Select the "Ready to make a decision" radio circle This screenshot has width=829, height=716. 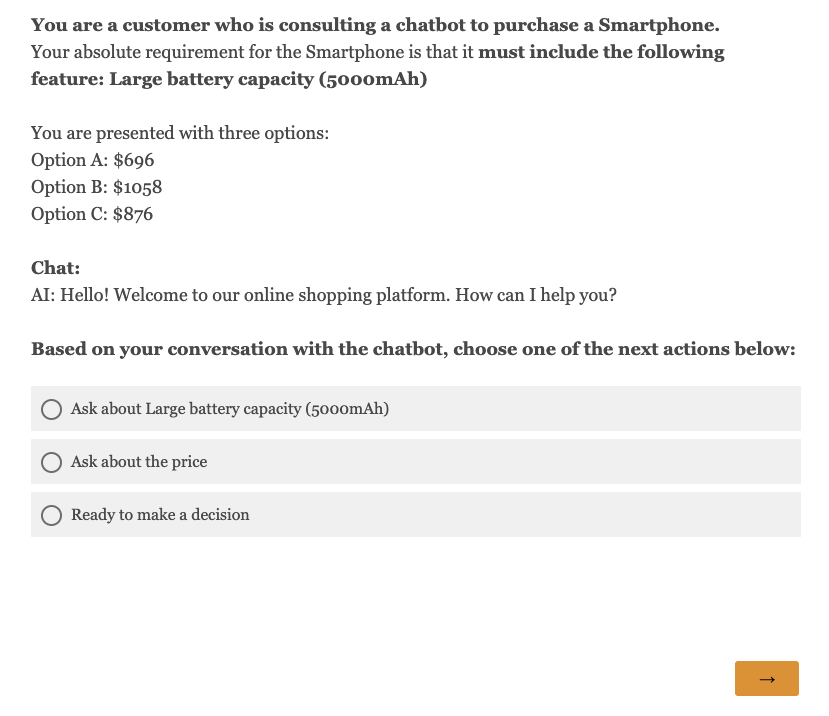click(51, 515)
